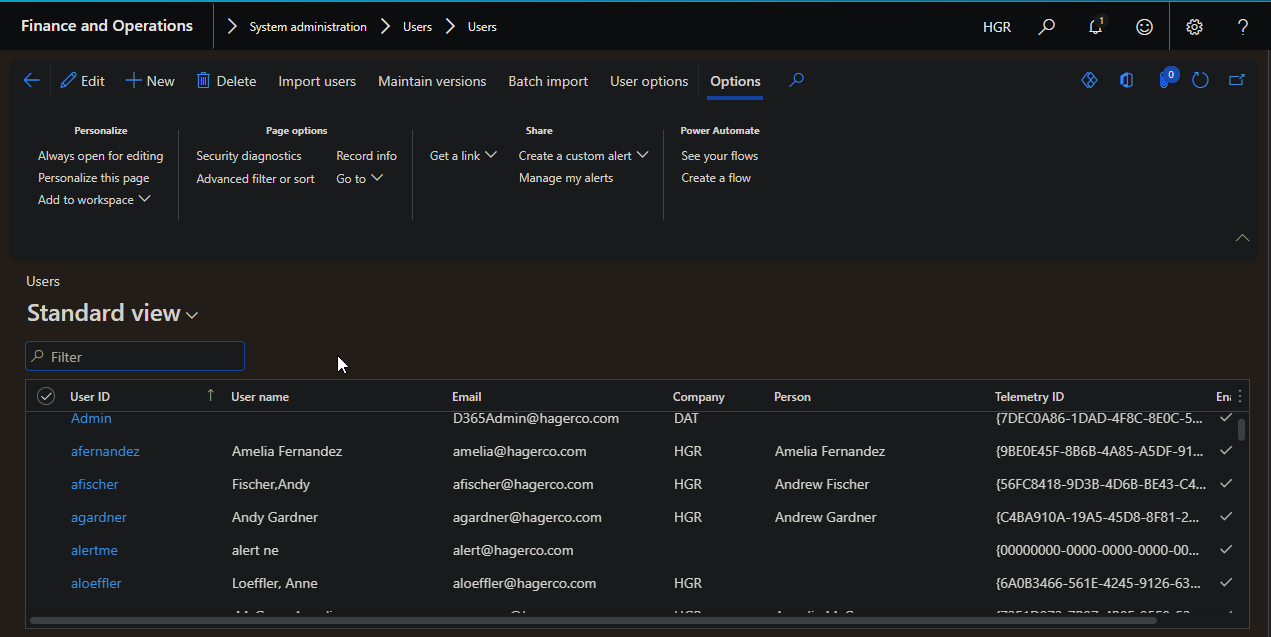Open System administration breadcrumb
Image resolution: width=1271 pixels, height=637 pixels.
pos(308,27)
